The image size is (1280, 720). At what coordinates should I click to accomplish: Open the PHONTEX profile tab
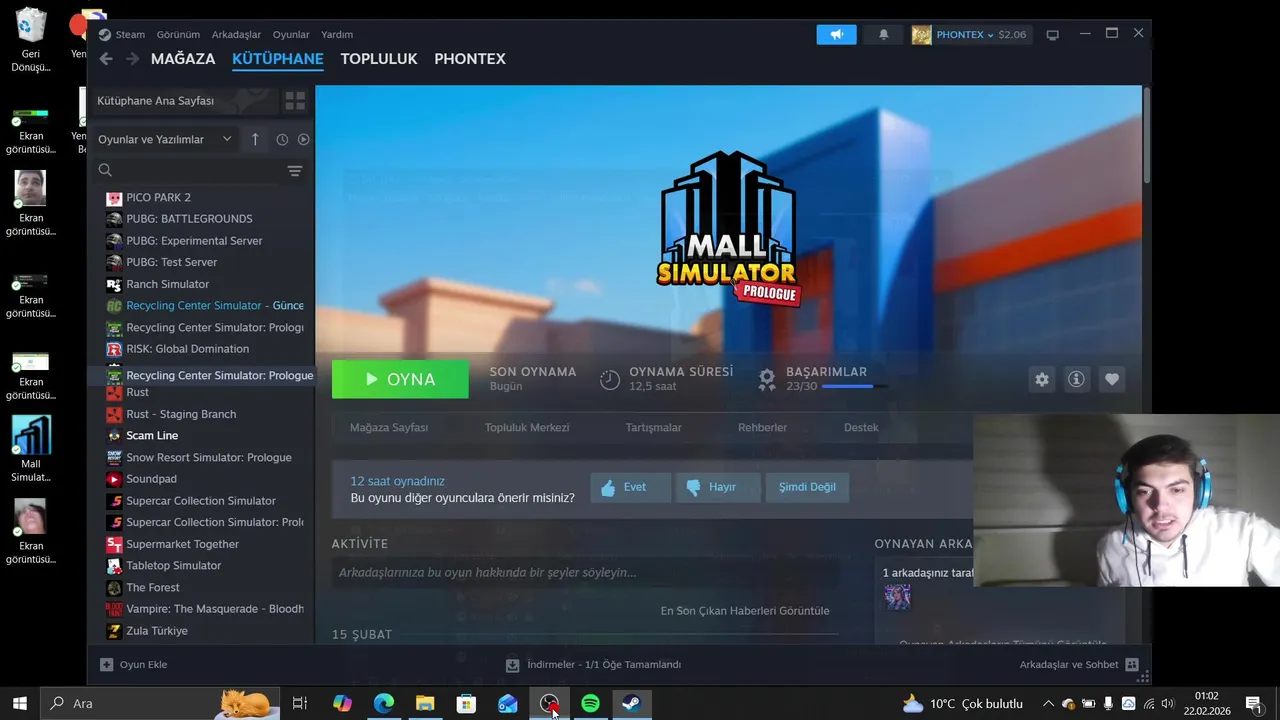point(470,59)
